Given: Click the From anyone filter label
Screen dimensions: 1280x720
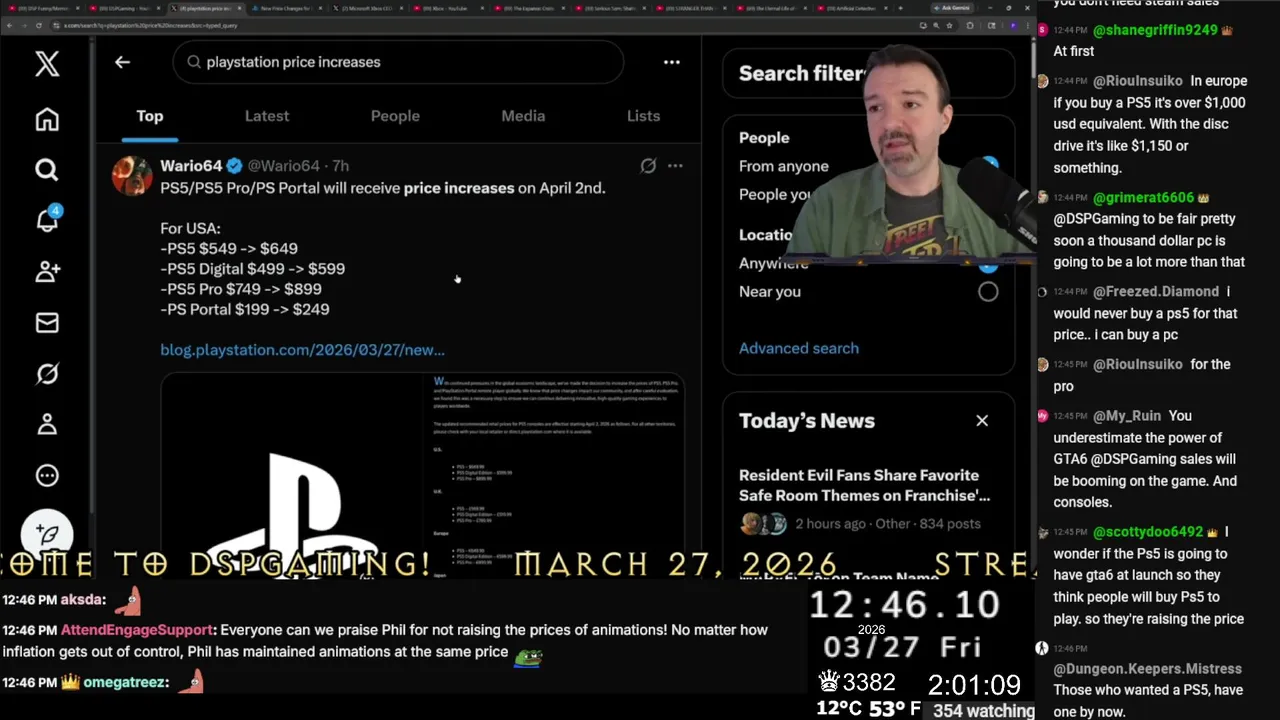Looking at the screenshot, I should (784, 166).
